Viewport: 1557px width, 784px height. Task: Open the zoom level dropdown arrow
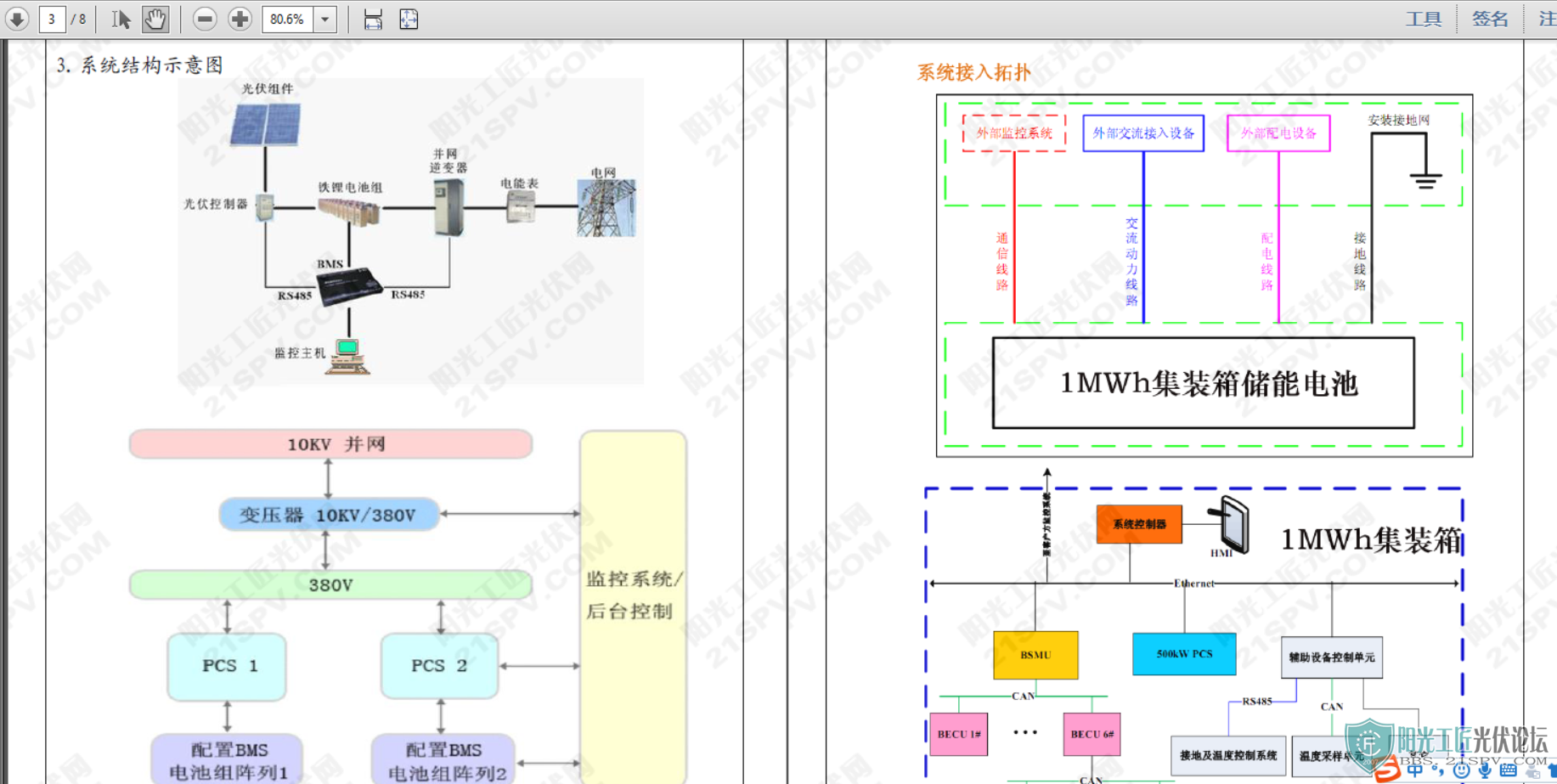(325, 19)
